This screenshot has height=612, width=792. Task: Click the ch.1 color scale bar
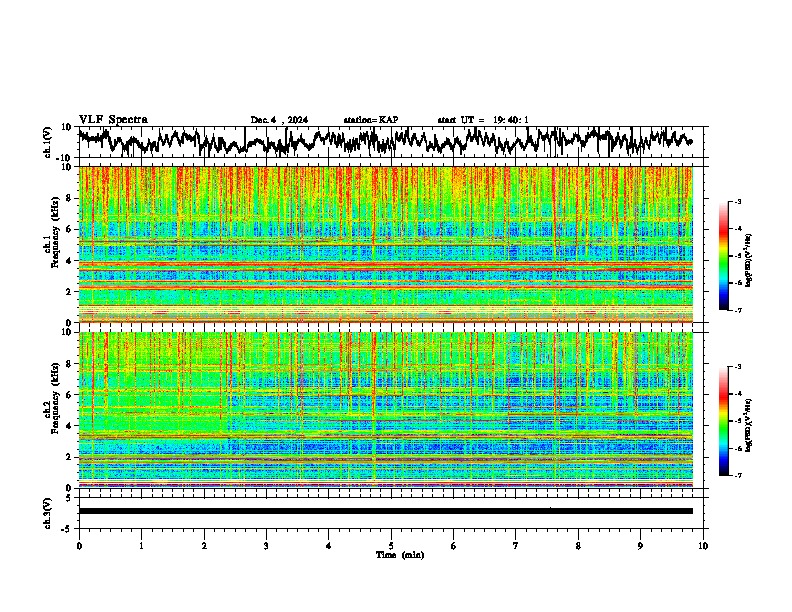tap(723, 256)
